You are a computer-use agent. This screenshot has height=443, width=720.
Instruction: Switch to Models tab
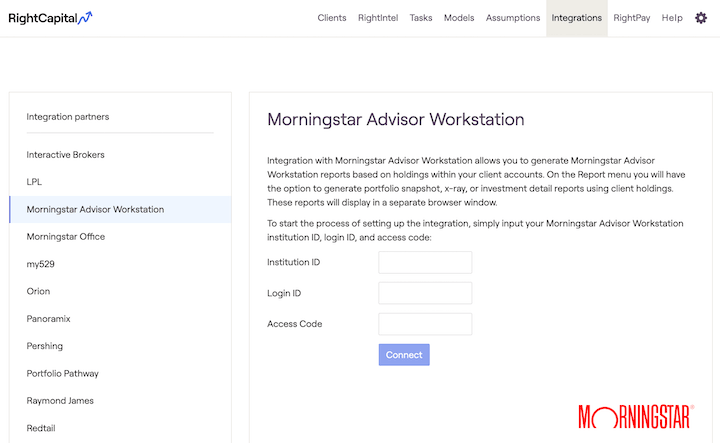[459, 18]
